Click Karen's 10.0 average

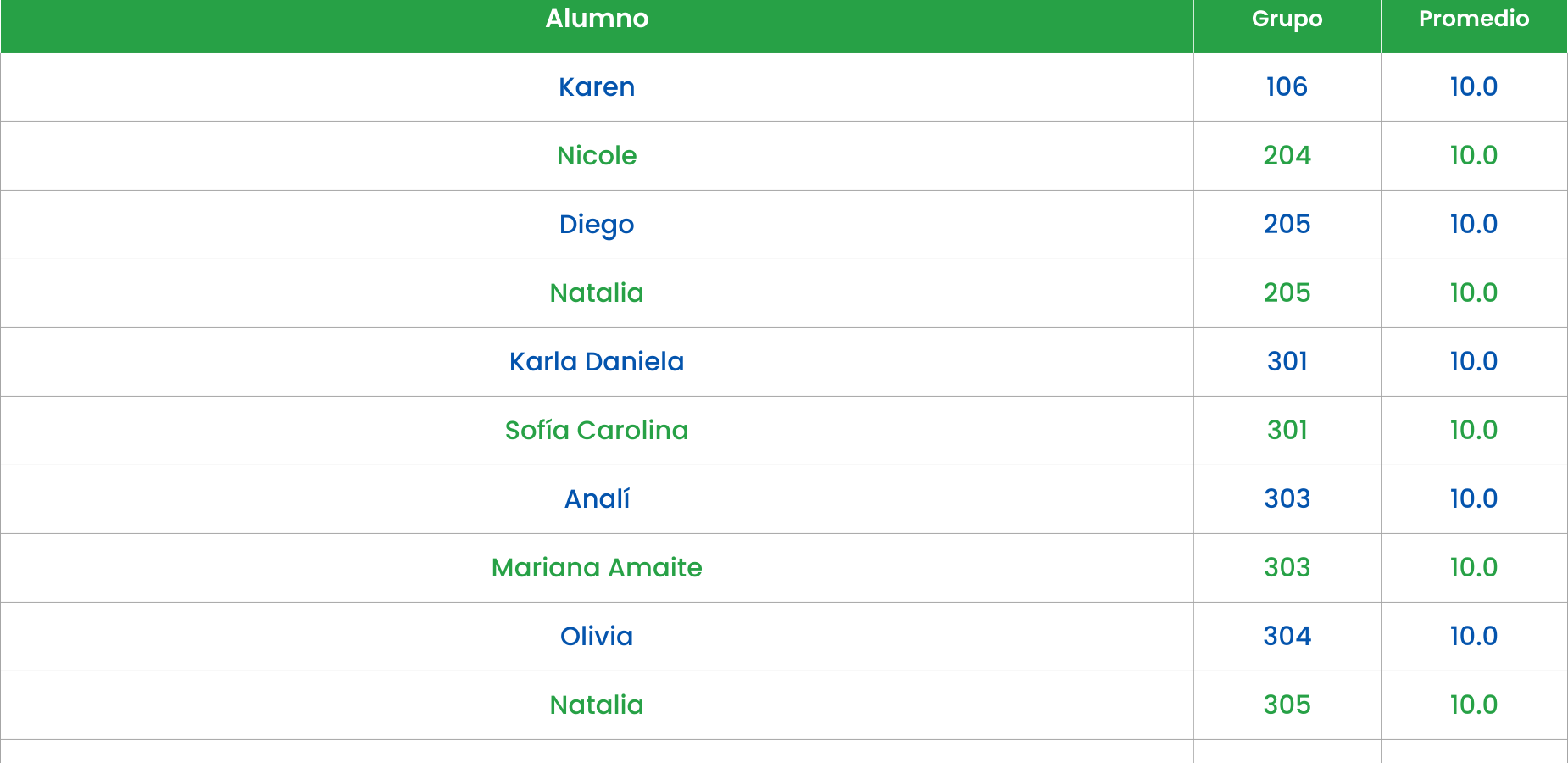1474,87
